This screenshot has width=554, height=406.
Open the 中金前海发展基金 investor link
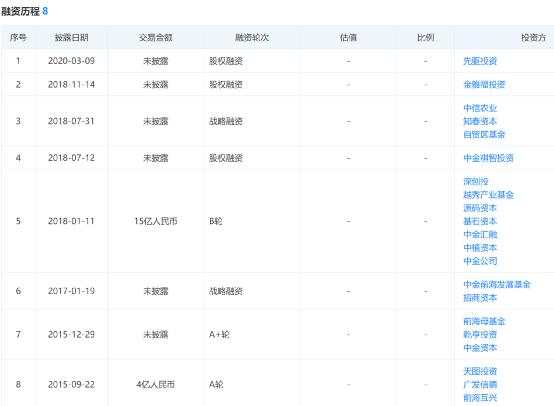tap(497, 284)
